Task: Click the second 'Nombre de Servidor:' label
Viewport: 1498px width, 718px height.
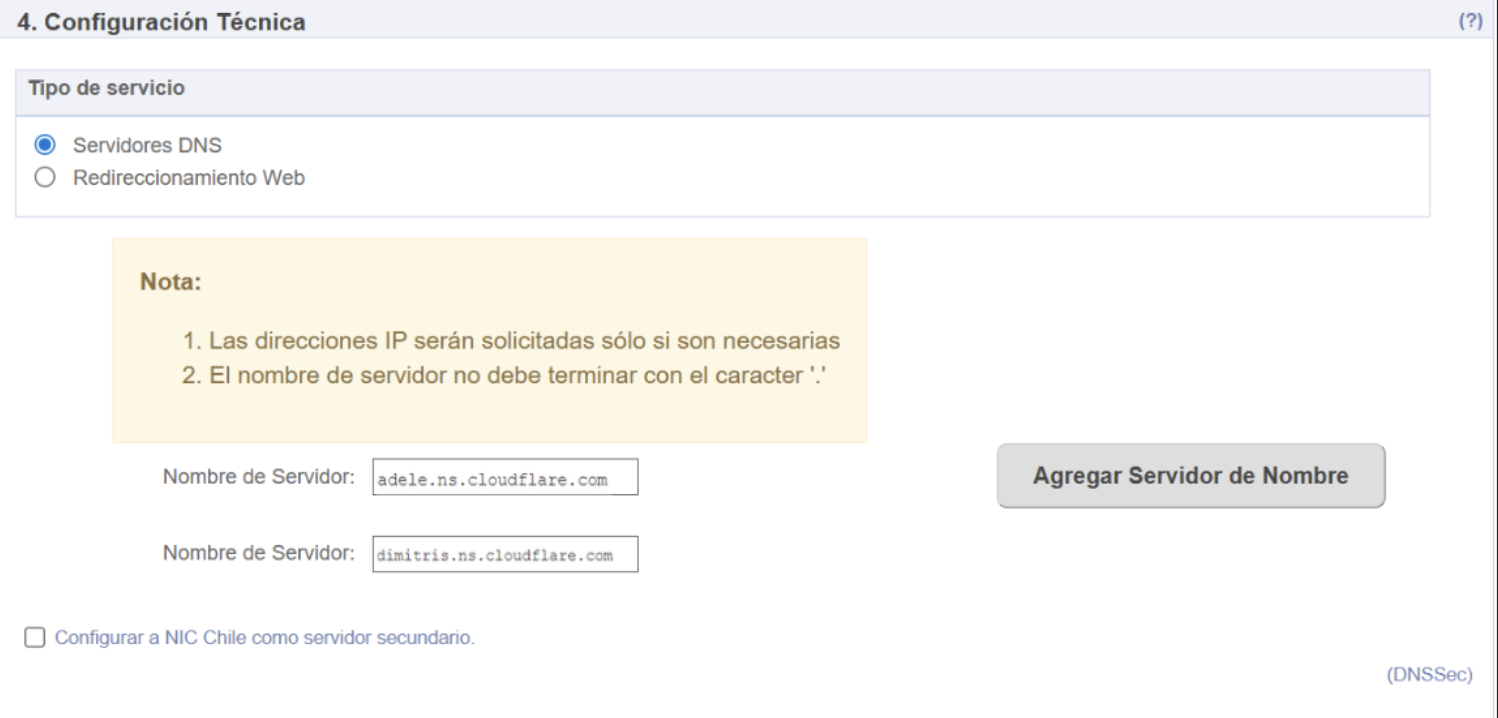Action: point(259,553)
